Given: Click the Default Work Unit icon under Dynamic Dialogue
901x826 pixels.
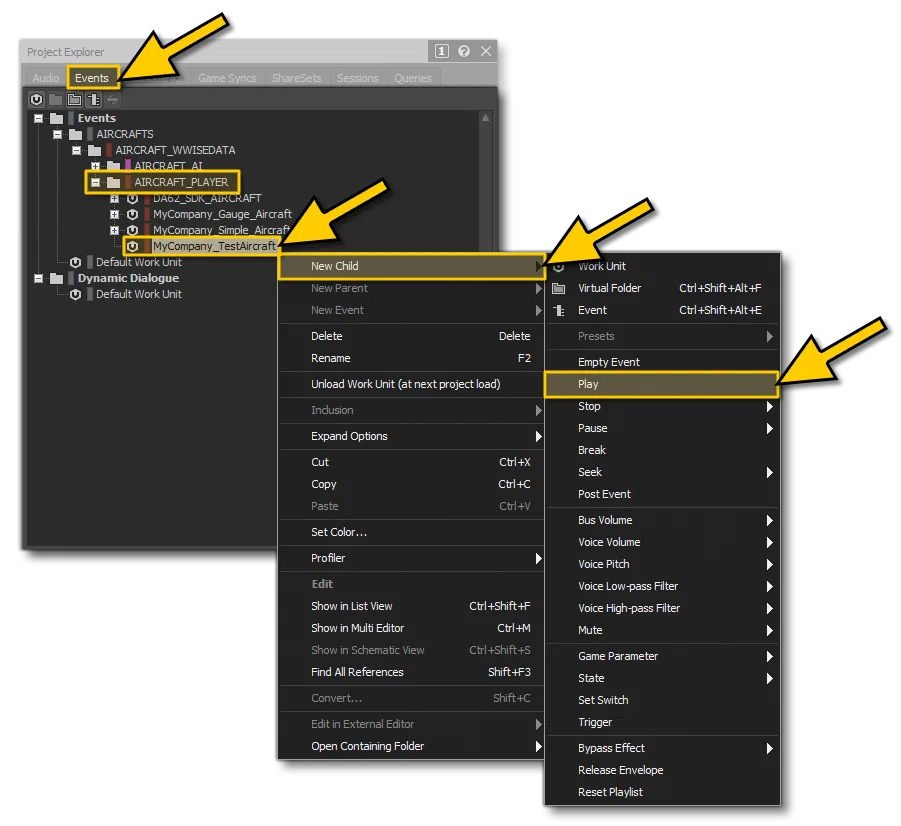Looking at the screenshot, I should click(75, 294).
